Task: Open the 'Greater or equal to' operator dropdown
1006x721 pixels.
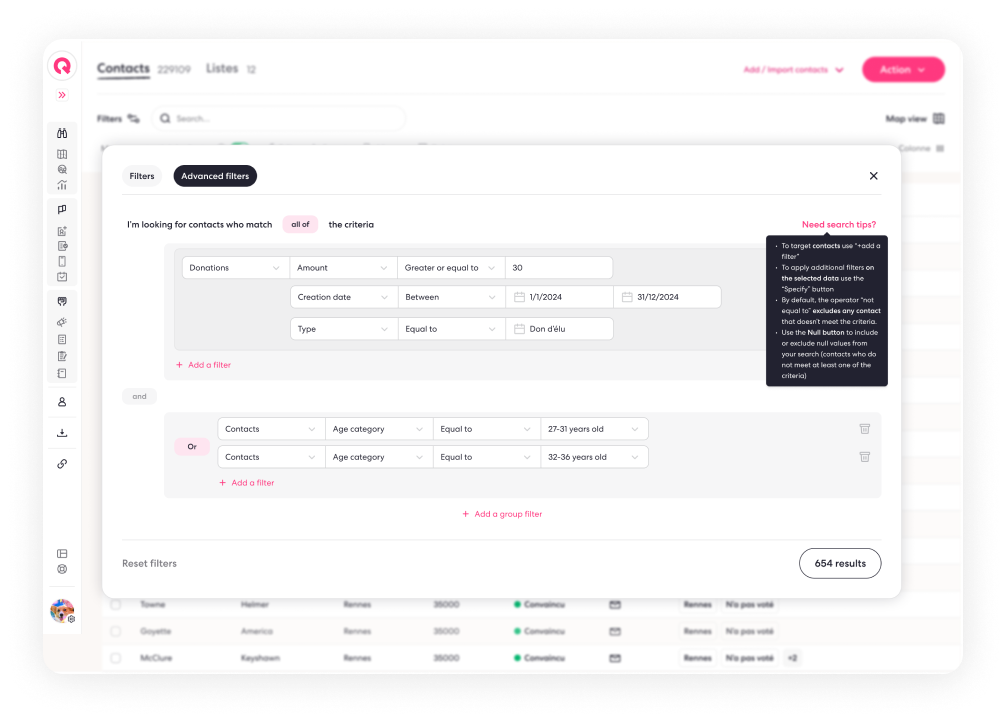Action: (451, 267)
